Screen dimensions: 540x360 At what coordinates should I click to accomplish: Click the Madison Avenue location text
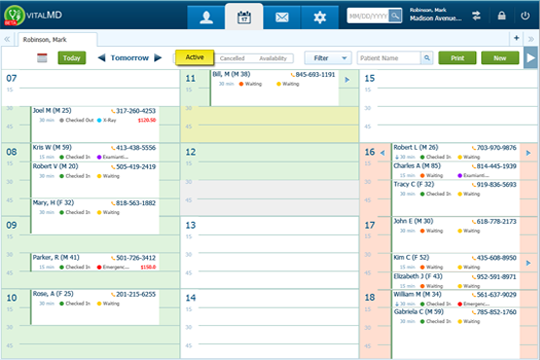[x=435, y=19]
